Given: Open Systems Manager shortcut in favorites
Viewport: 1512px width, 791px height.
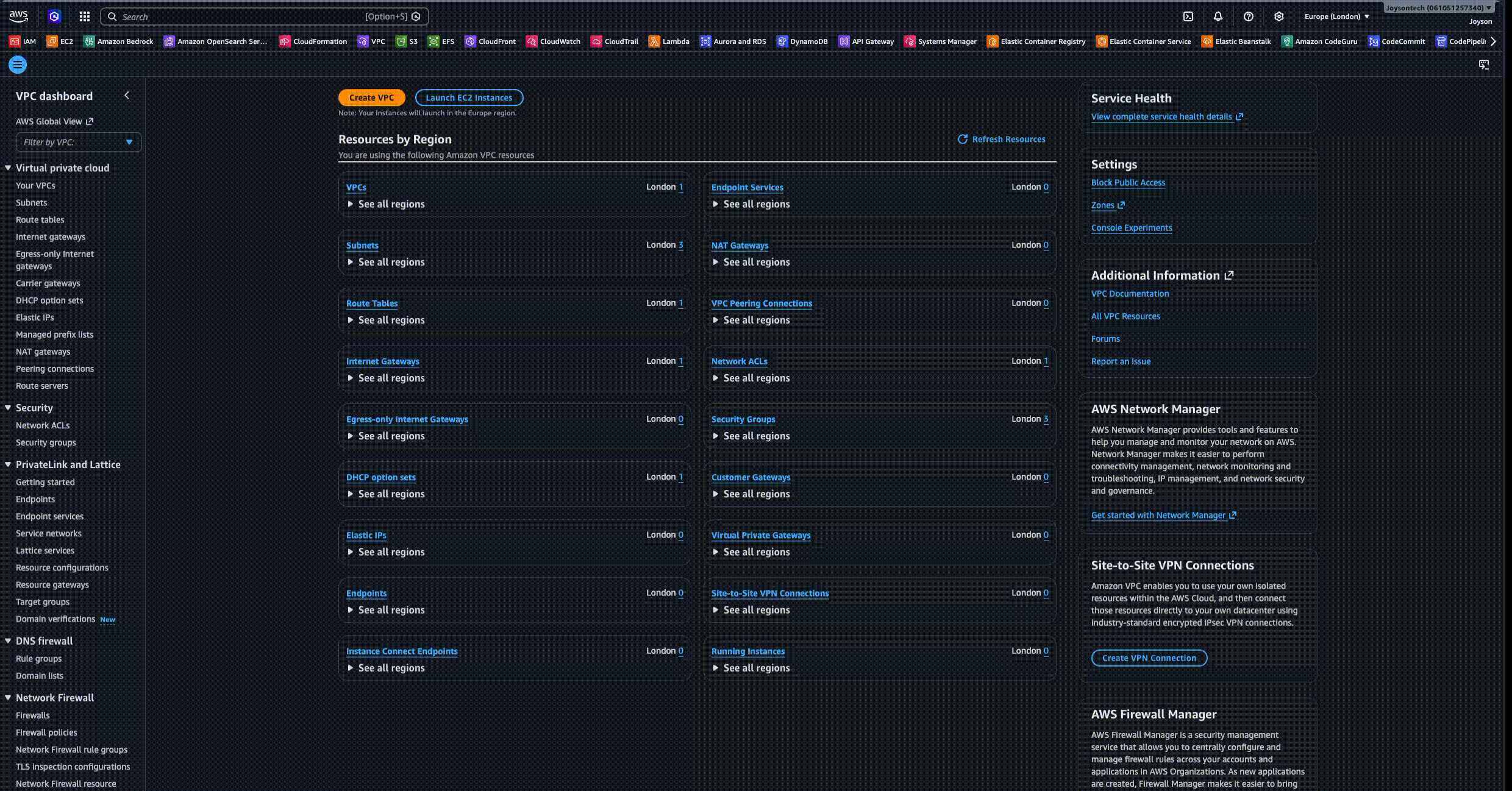Looking at the screenshot, I should 941,41.
